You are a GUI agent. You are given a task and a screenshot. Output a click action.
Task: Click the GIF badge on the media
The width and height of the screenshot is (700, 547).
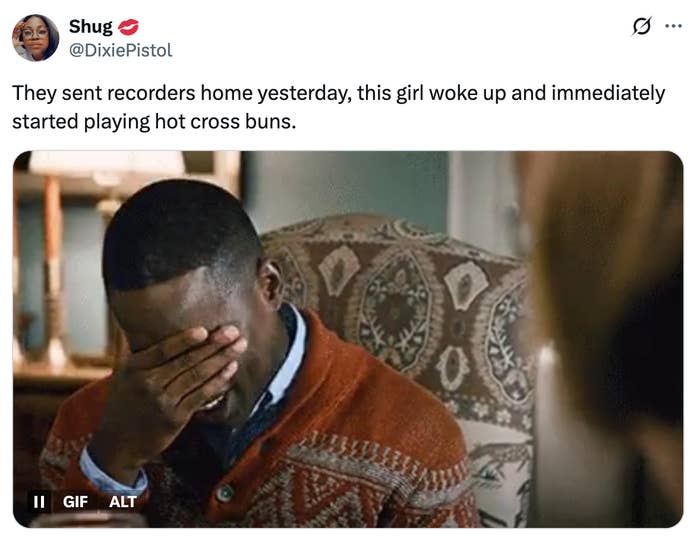coord(75,502)
